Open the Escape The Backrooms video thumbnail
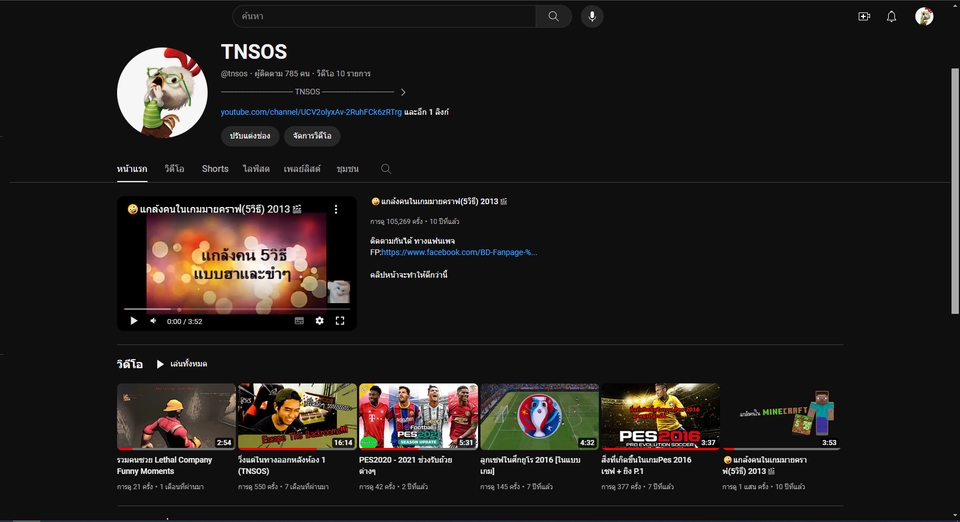This screenshot has width=960, height=522. pos(298,417)
